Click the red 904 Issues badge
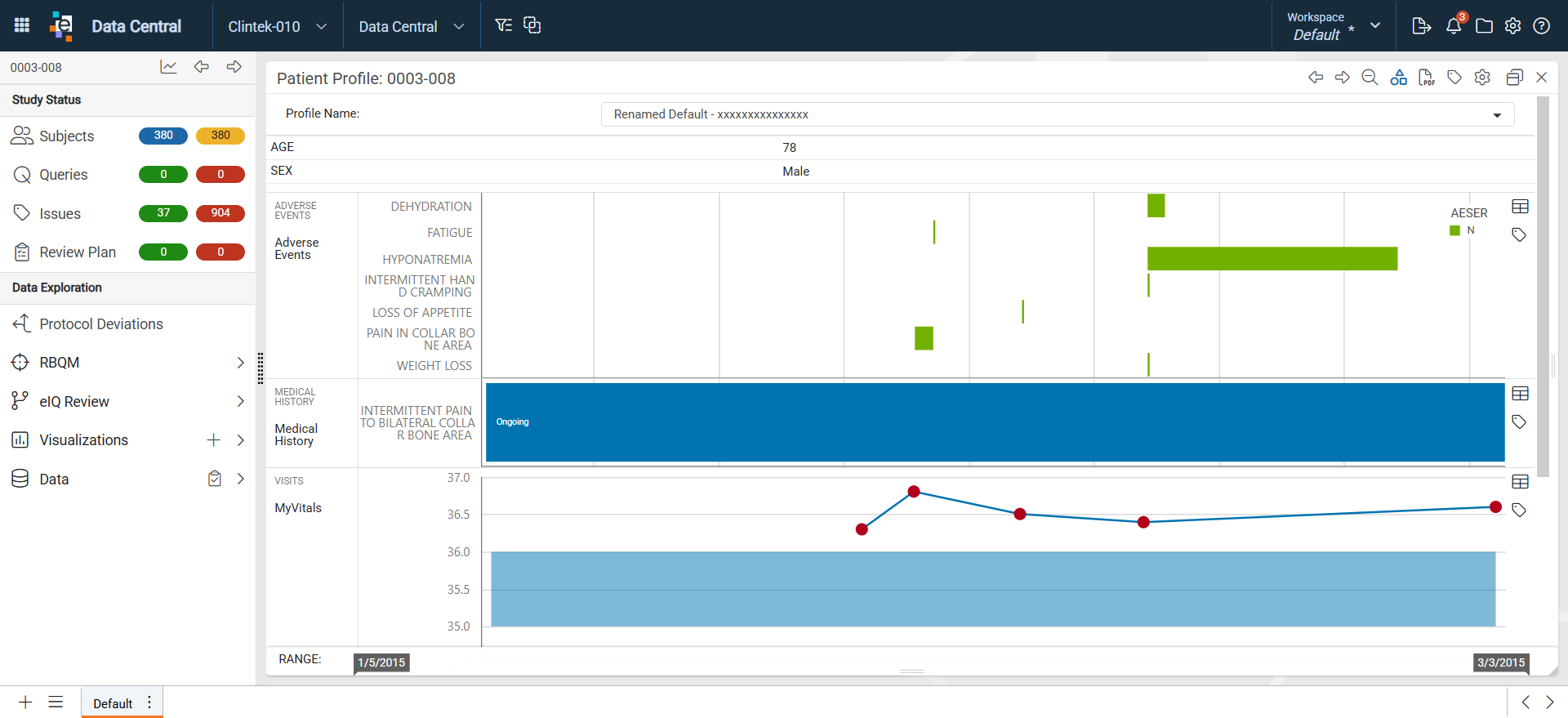 tap(220, 213)
